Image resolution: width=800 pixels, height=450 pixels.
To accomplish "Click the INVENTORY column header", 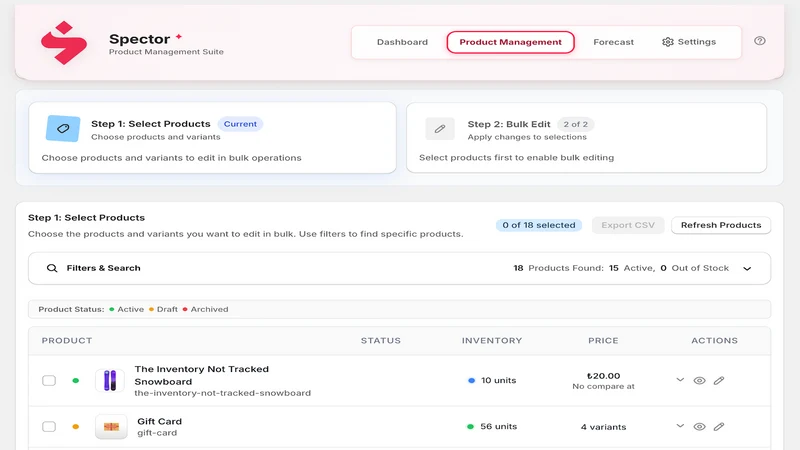I will click(492, 340).
